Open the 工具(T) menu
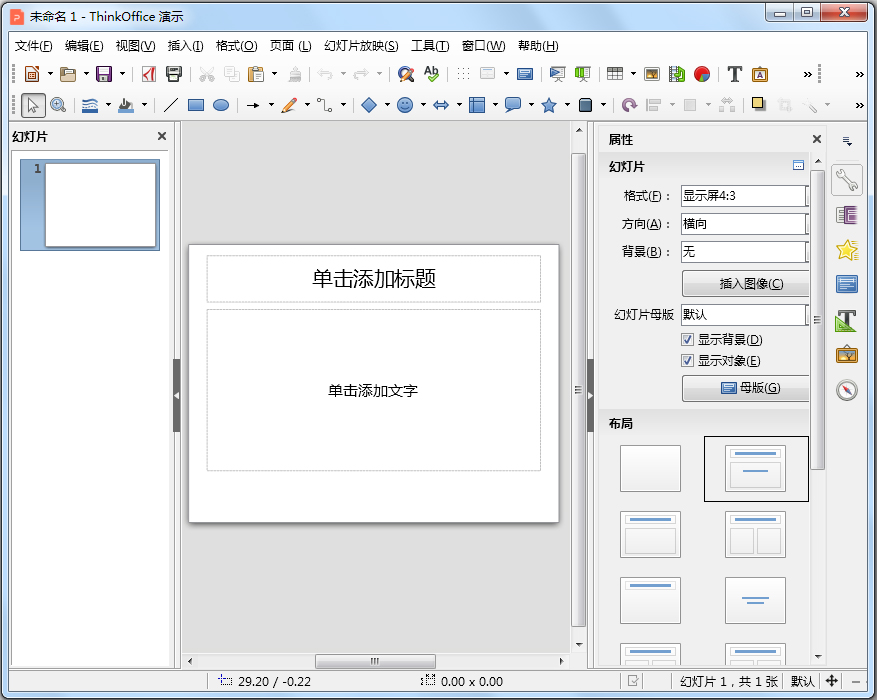The image size is (877, 700). 430,46
